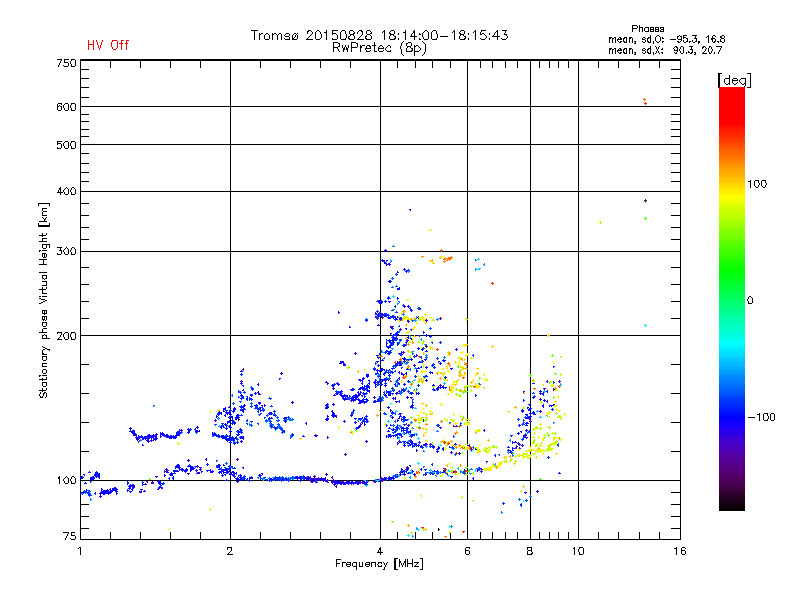This screenshot has height=600, width=800.
Task: Click the '1' frequency axis tick
Action: coord(80,551)
